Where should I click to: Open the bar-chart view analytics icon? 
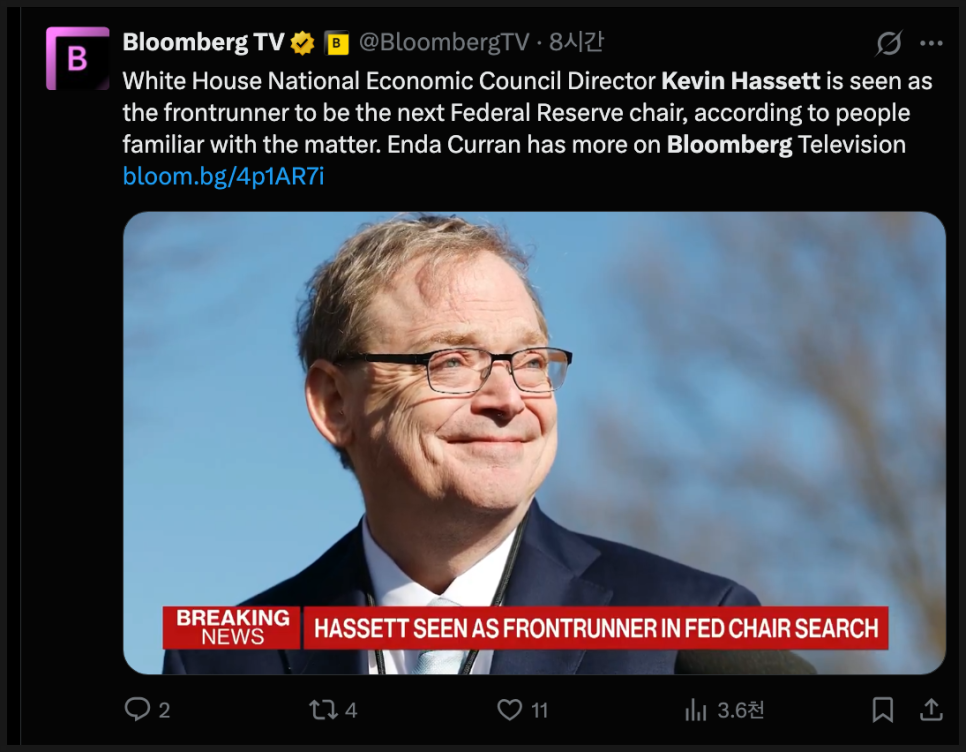pos(695,710)
